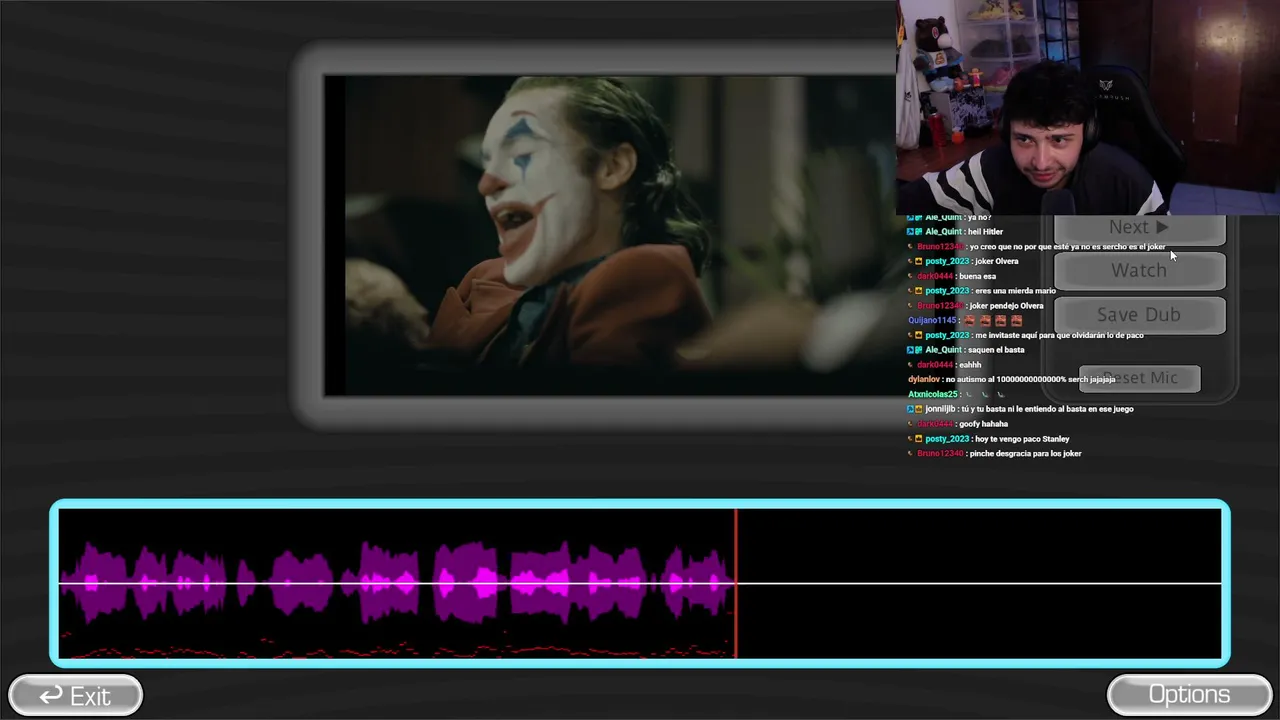Open the Options menu
This screenshot has height=720, width=1280.
point(1189,695)
